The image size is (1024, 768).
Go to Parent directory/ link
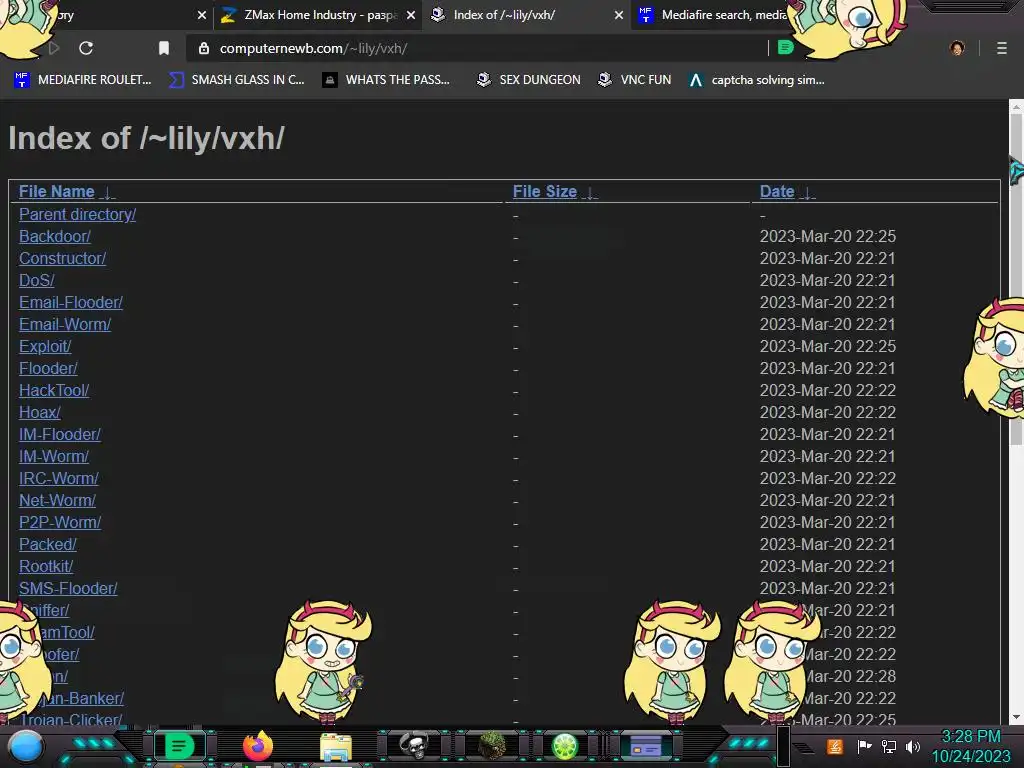tap(77, 214)
